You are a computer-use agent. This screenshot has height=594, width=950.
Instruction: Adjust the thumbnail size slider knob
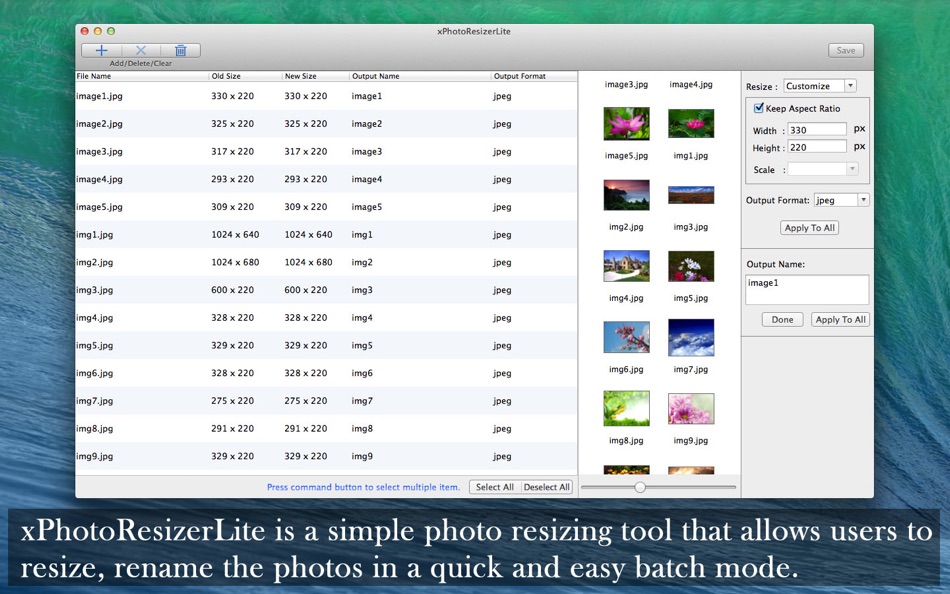pos(640,487)
